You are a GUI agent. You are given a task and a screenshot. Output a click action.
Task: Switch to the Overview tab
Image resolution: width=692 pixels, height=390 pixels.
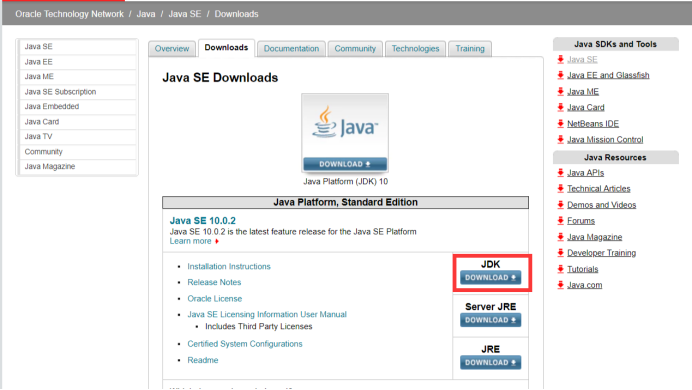click(172, 49)
